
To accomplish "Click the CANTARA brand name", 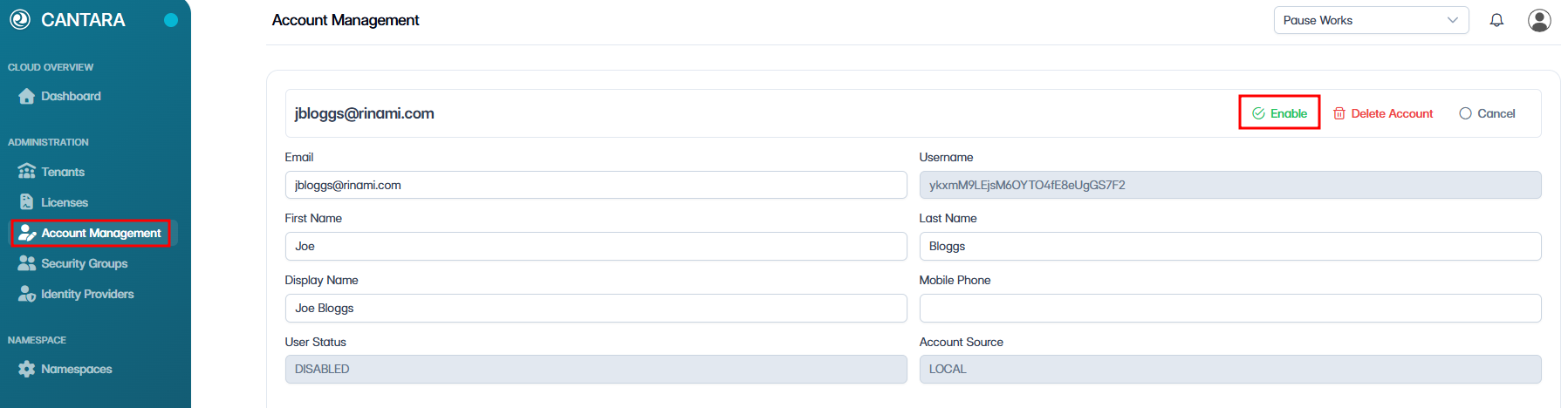I will 83,20.
